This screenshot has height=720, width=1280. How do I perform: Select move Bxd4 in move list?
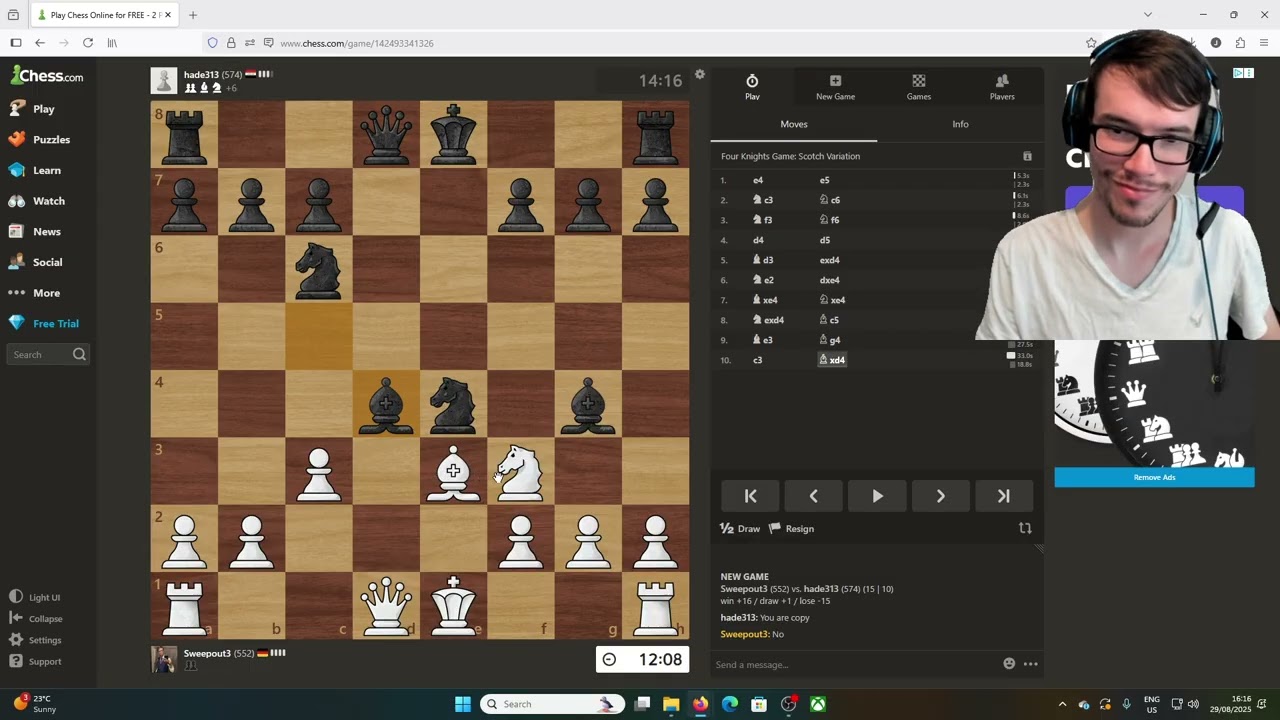(x=832, y=360)
